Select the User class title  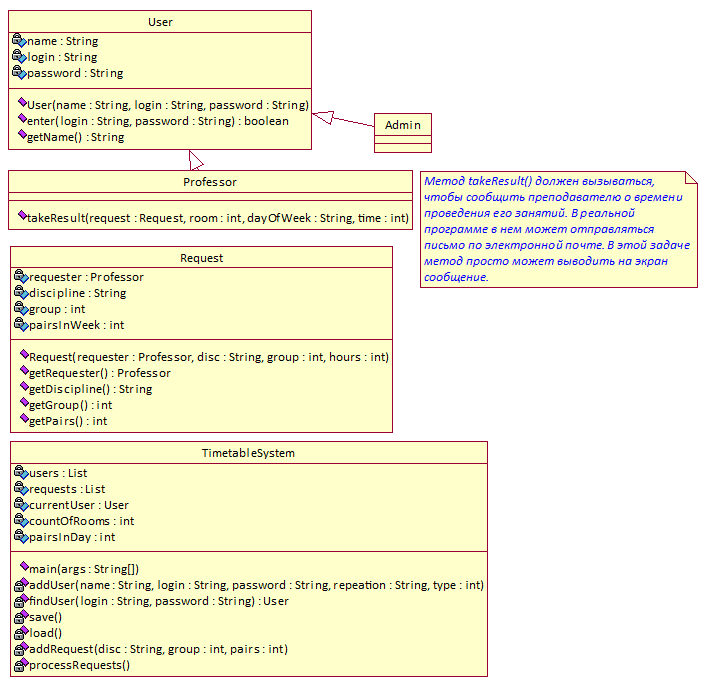pyautogui.click(x=160, y=22)
